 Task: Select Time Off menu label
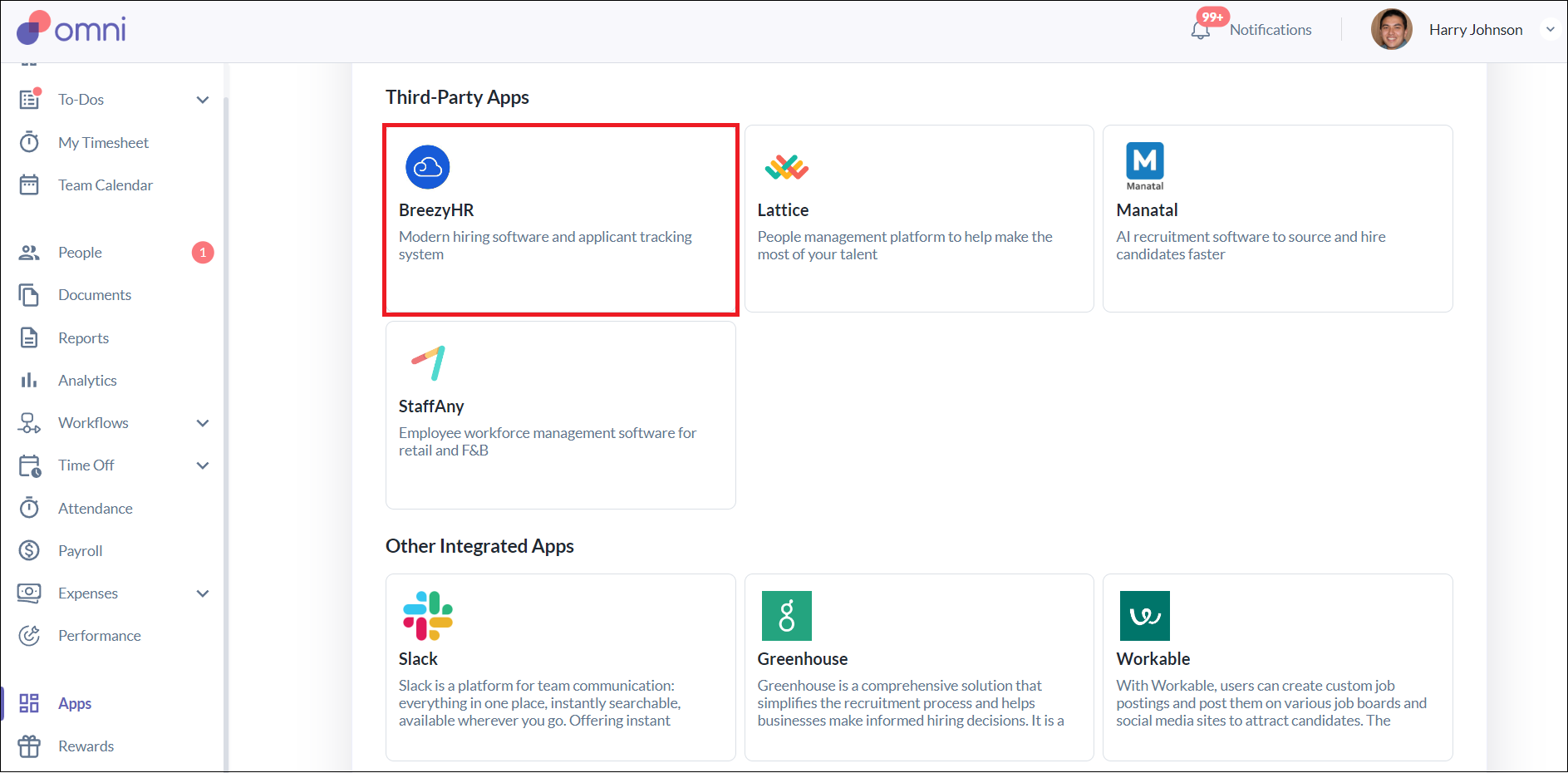(86, 465)
